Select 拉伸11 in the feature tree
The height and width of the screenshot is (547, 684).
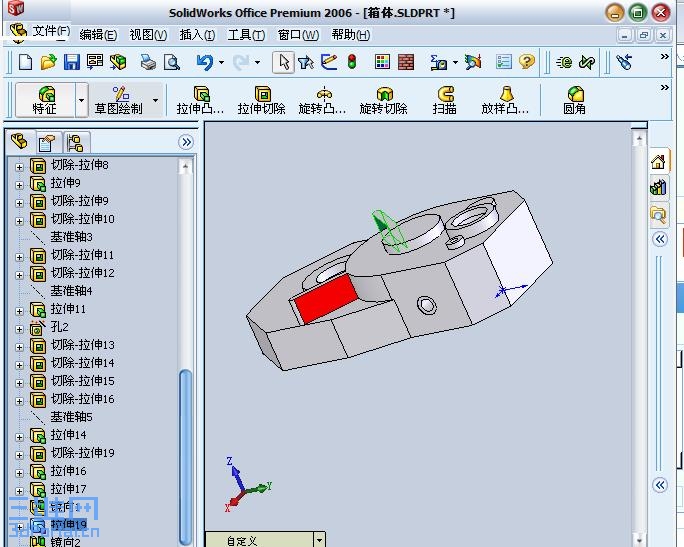point(68,309)
